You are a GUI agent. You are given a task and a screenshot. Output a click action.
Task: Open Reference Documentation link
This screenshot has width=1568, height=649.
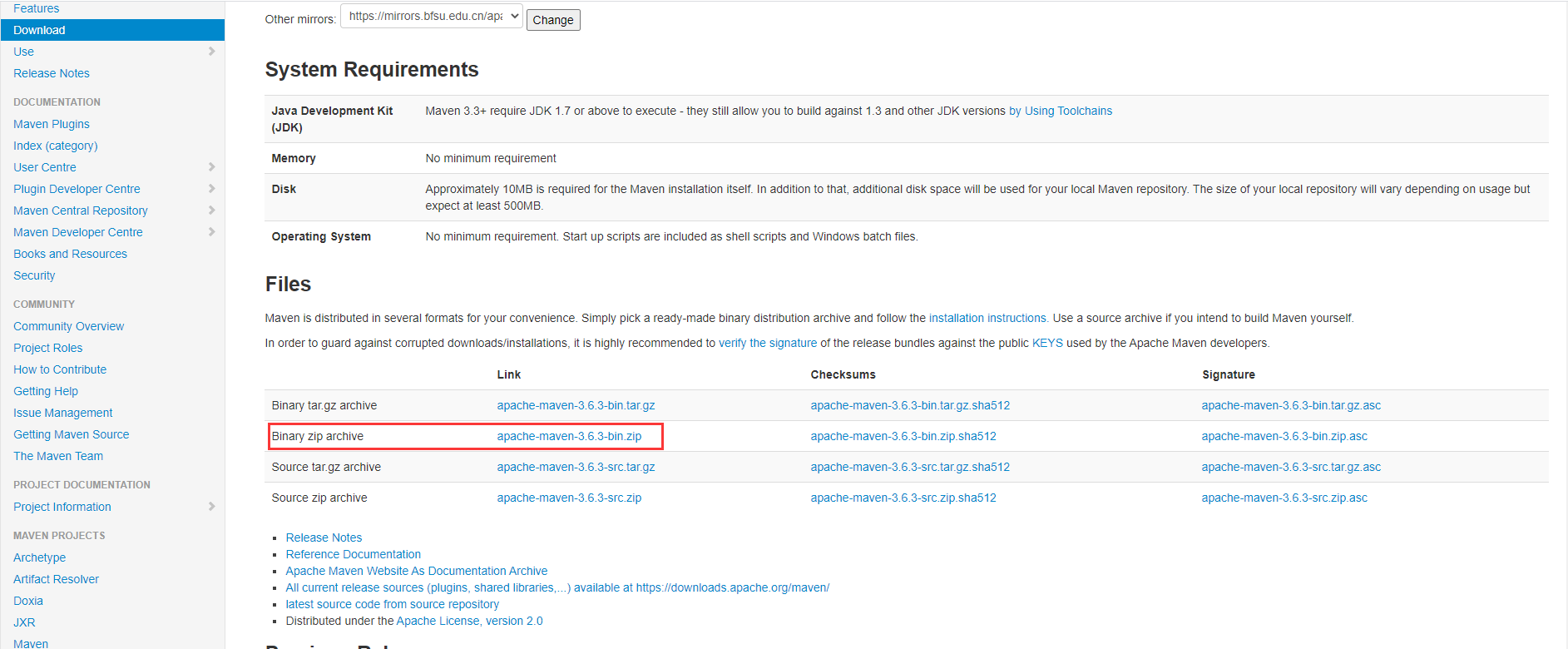tap(354, 554)
